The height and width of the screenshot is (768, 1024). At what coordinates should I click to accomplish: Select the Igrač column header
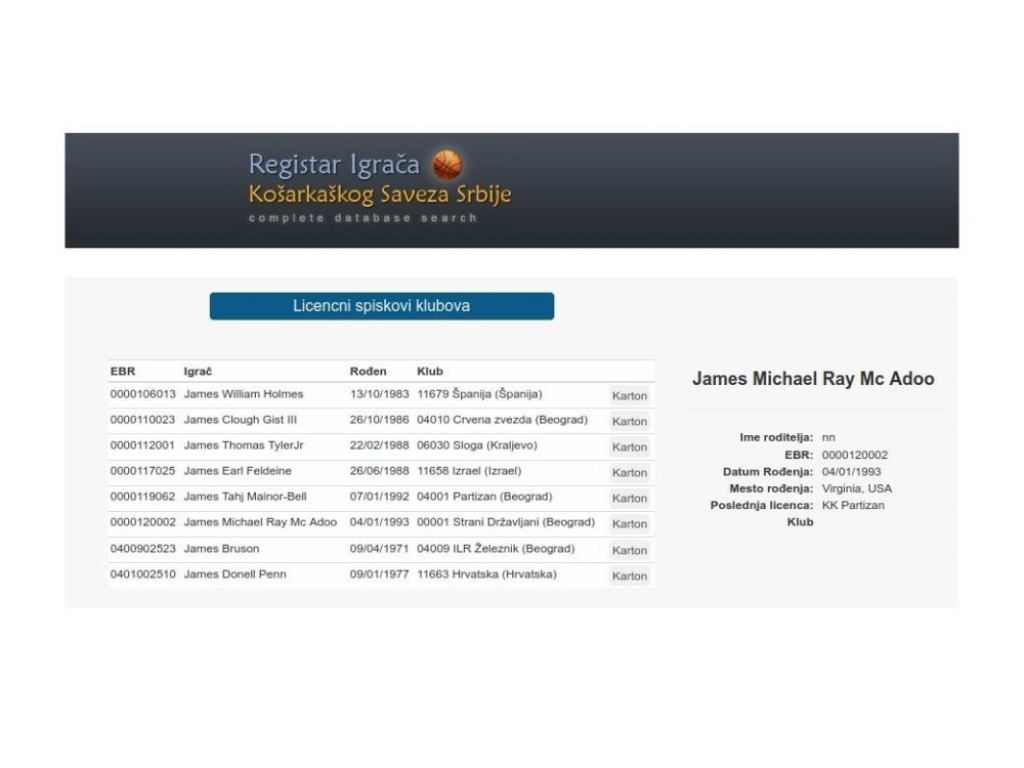[x=198, y=371]
